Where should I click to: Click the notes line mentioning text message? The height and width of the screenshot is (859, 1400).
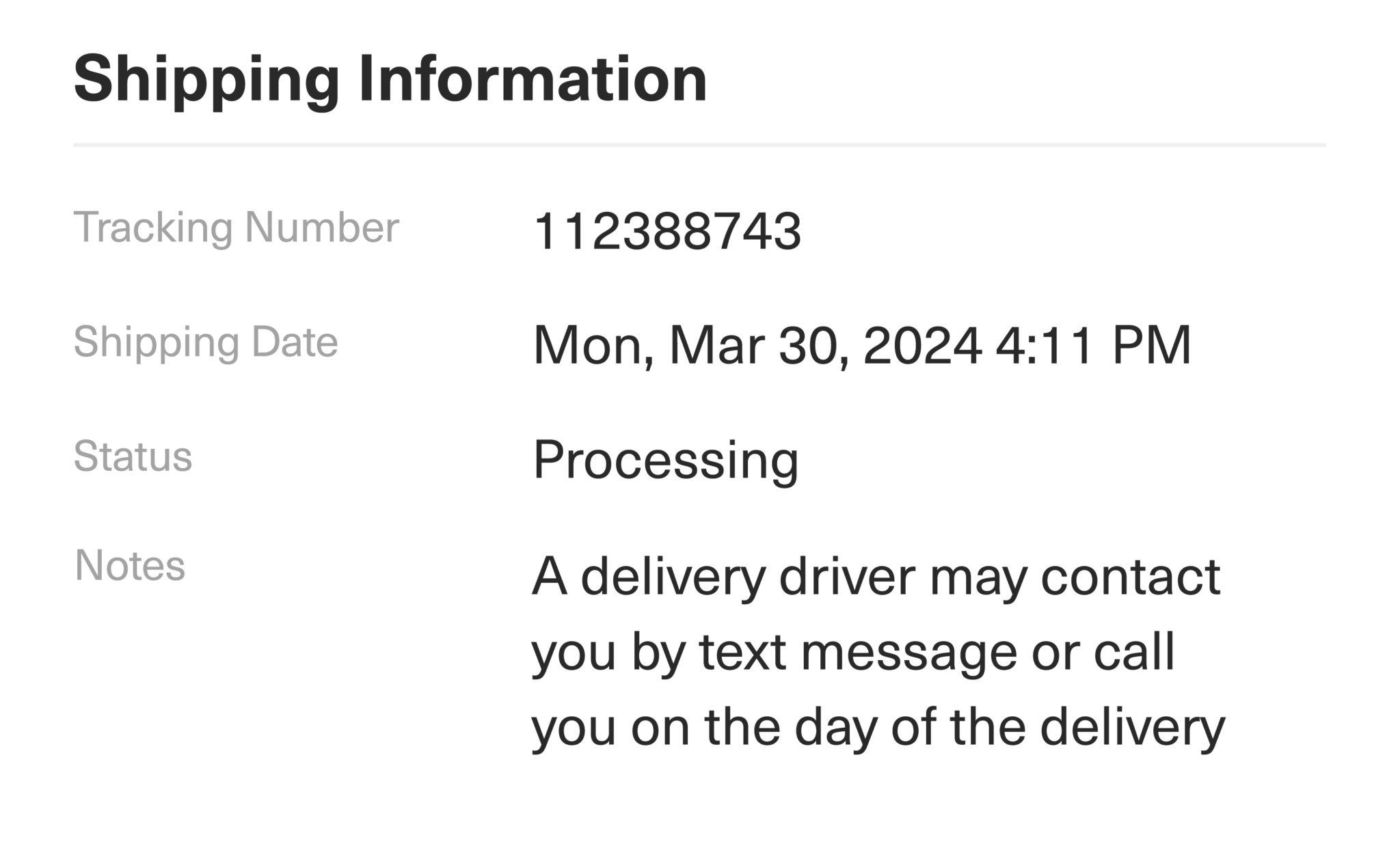point(852,653)
